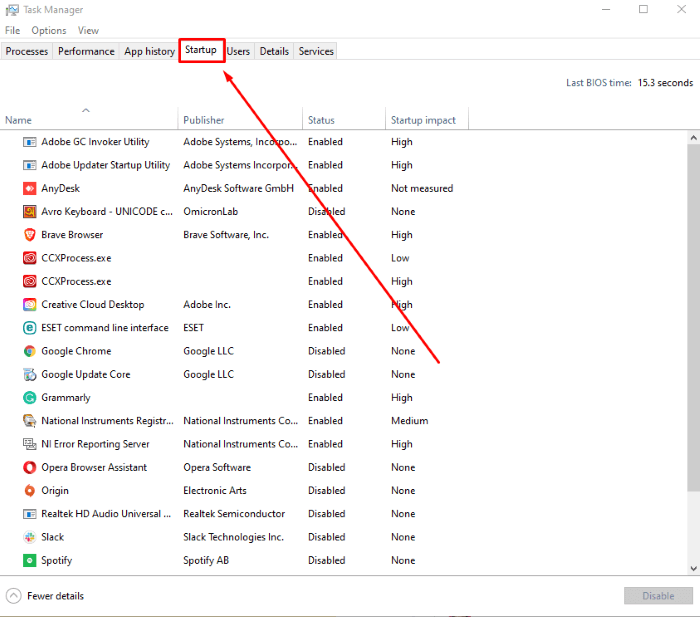Image resolution: width=700 pixels, height=617 pixels.
Task: Select Slack Technologies Inc. publisher text
Action: coord(233,537)
